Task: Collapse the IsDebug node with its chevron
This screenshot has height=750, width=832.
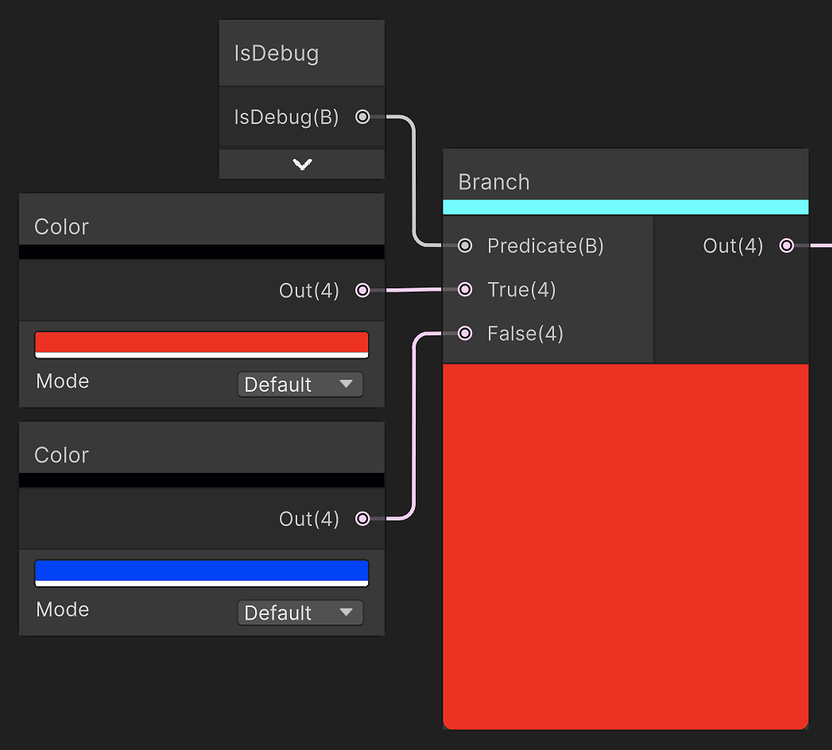Action: coord(301,164)
